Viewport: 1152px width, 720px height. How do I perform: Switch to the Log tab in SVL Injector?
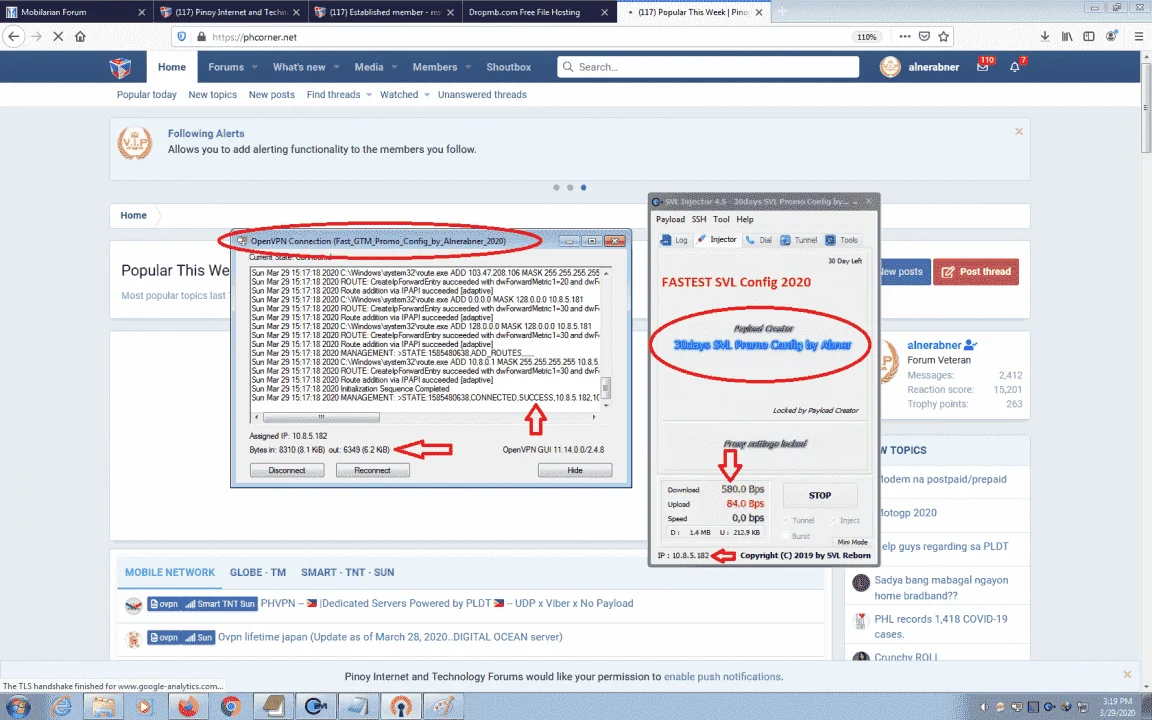674,240
